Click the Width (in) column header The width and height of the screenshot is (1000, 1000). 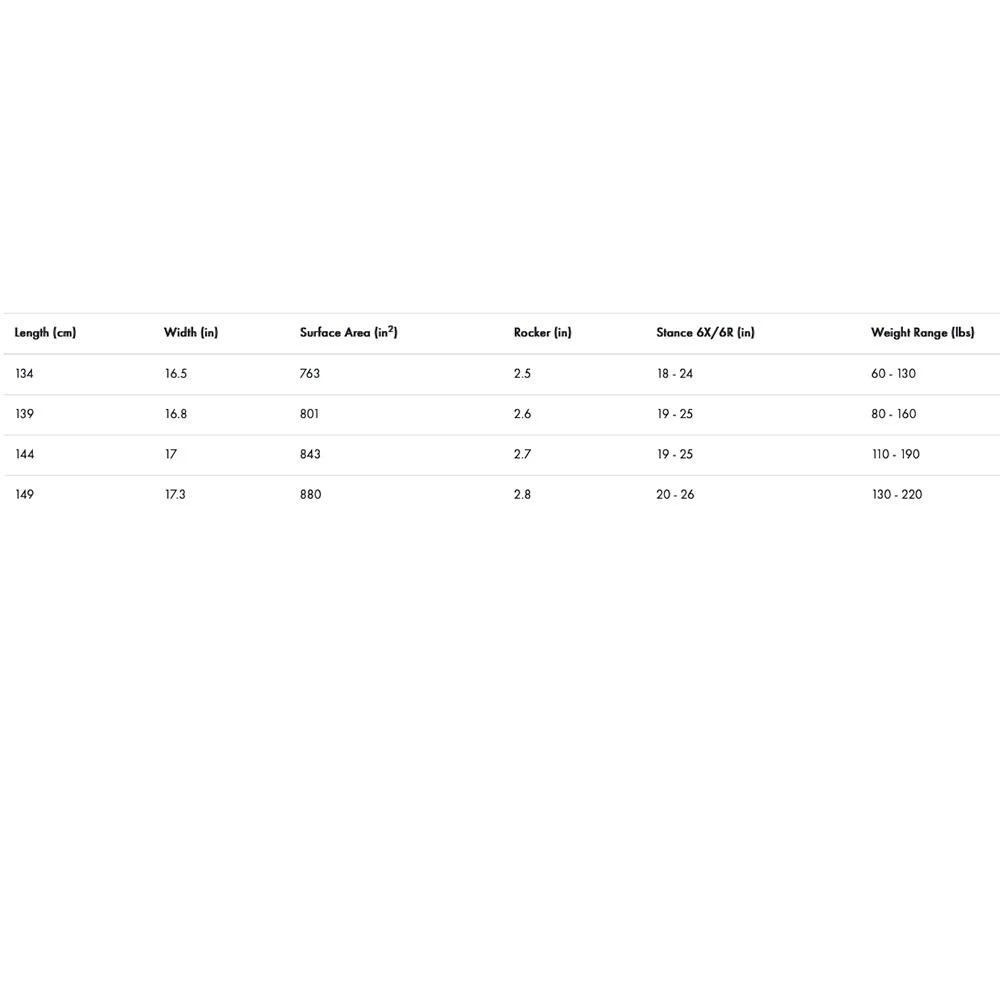[190, 333]
